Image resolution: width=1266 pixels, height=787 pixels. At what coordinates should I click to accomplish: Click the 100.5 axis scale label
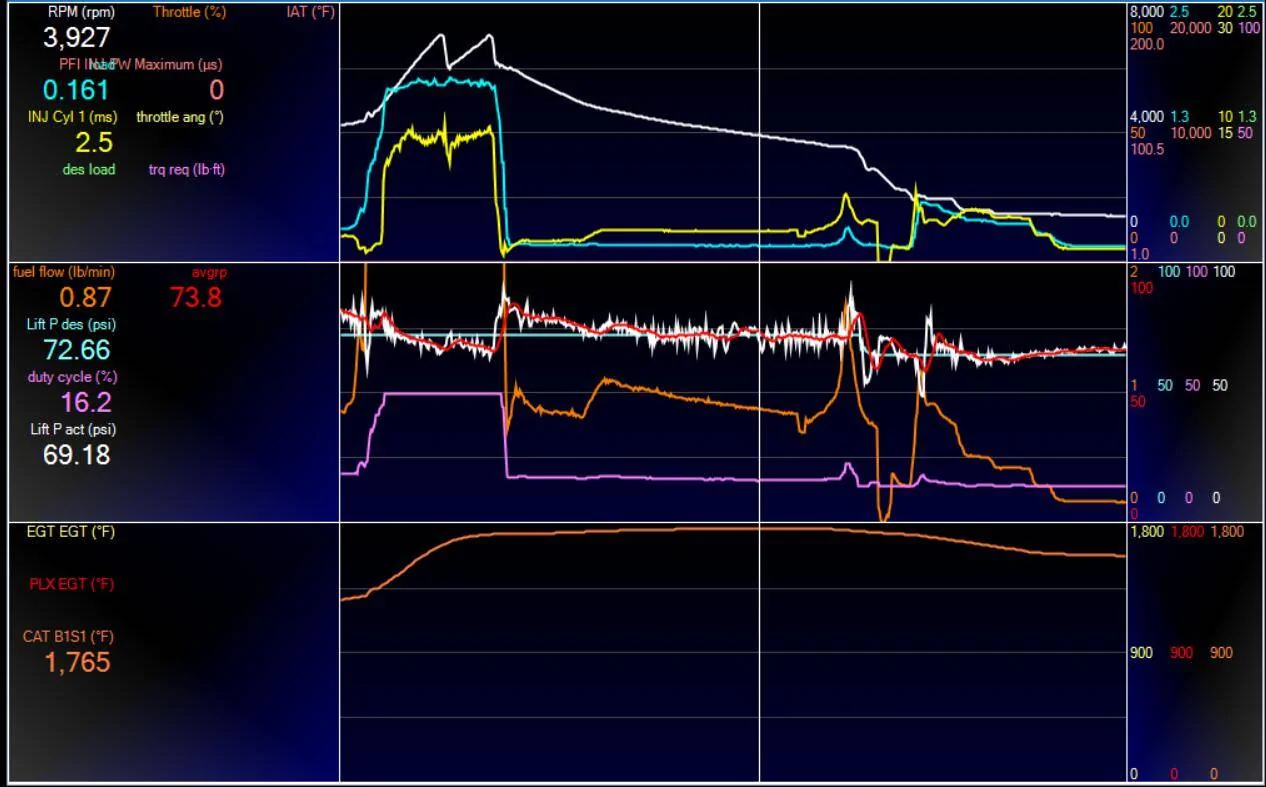1147,149
